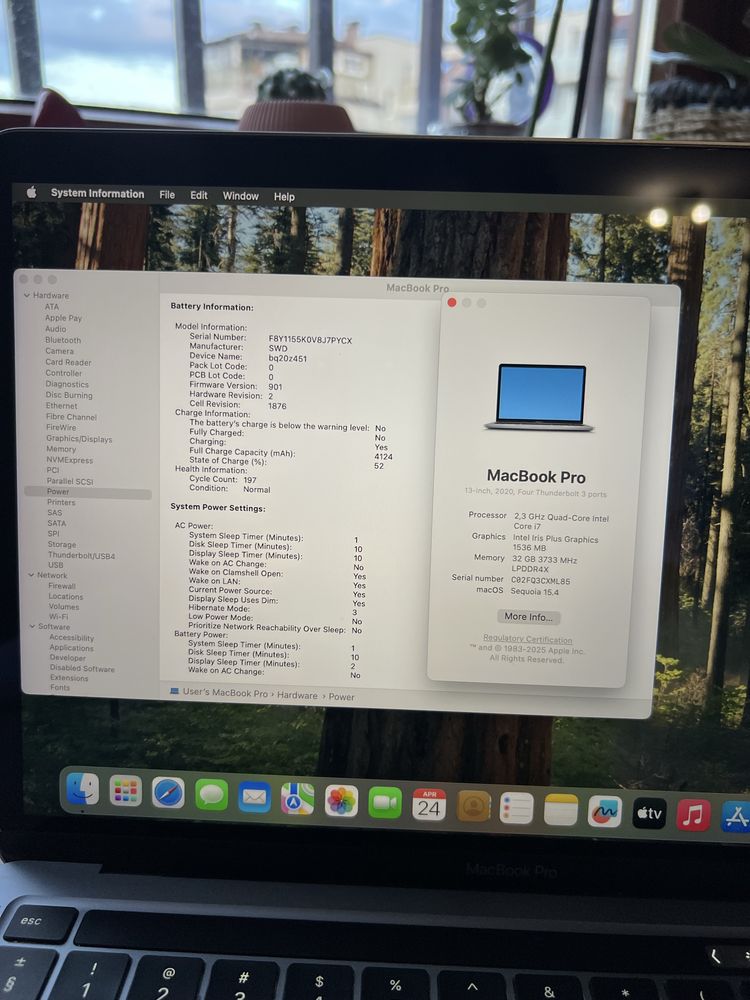Select Firewall under Network

(x=62, y=585)
